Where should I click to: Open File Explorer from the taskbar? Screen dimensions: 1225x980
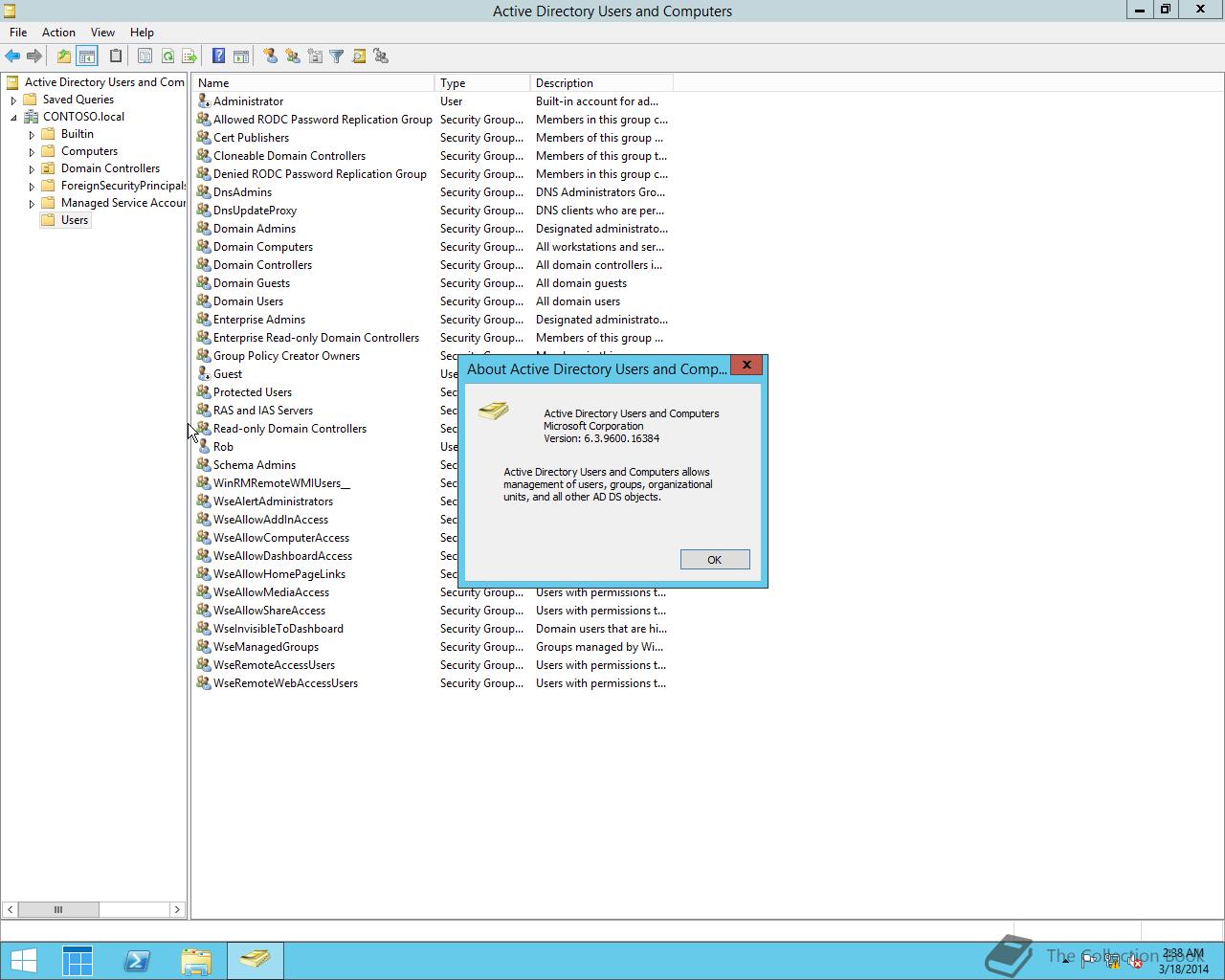196,960
